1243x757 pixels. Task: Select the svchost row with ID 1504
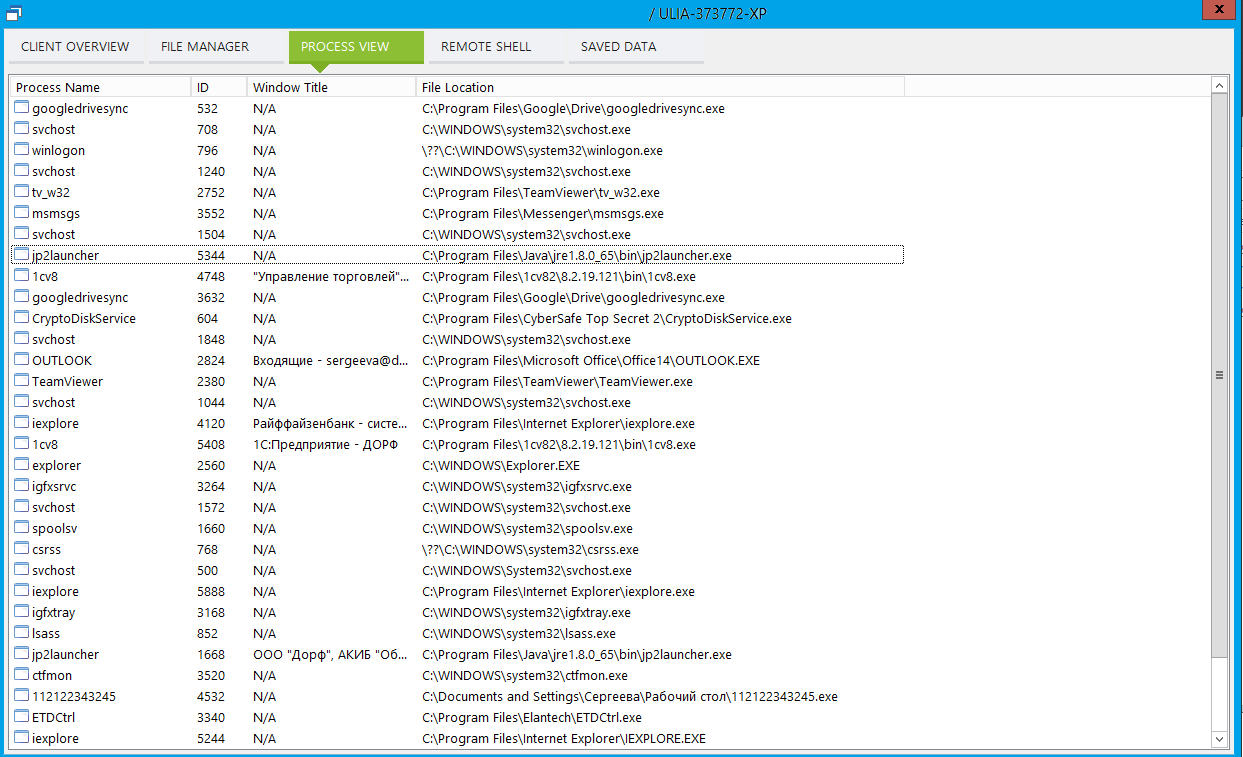tap(457, 234)
